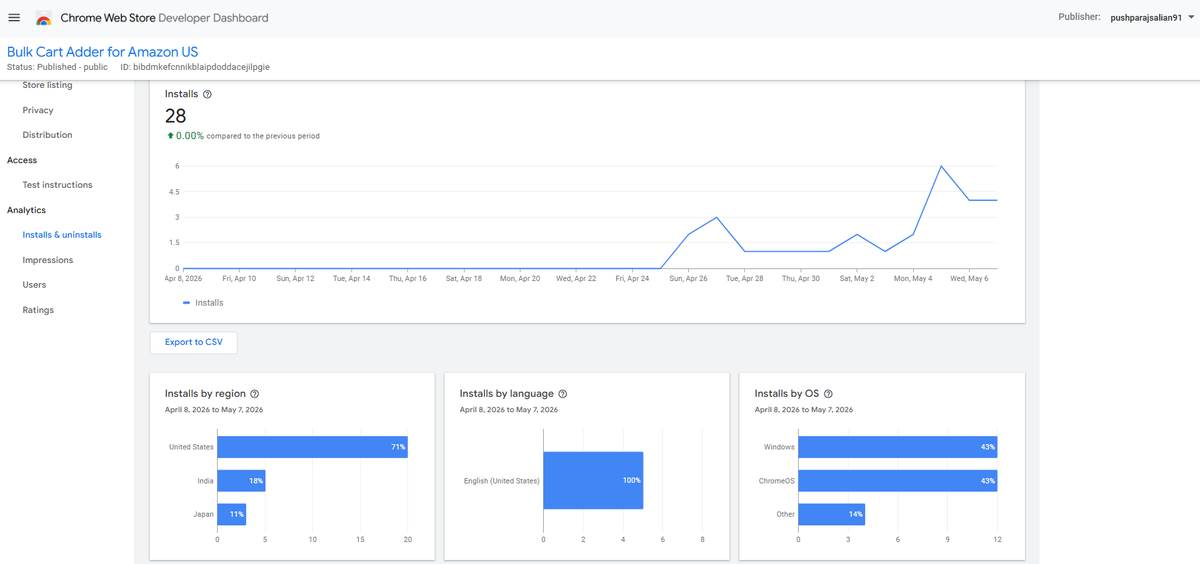This screenshot has height=564, width=1200.
Task: Click the United States 71% bar
Action: pyautogui.click(x=312, y=447)
